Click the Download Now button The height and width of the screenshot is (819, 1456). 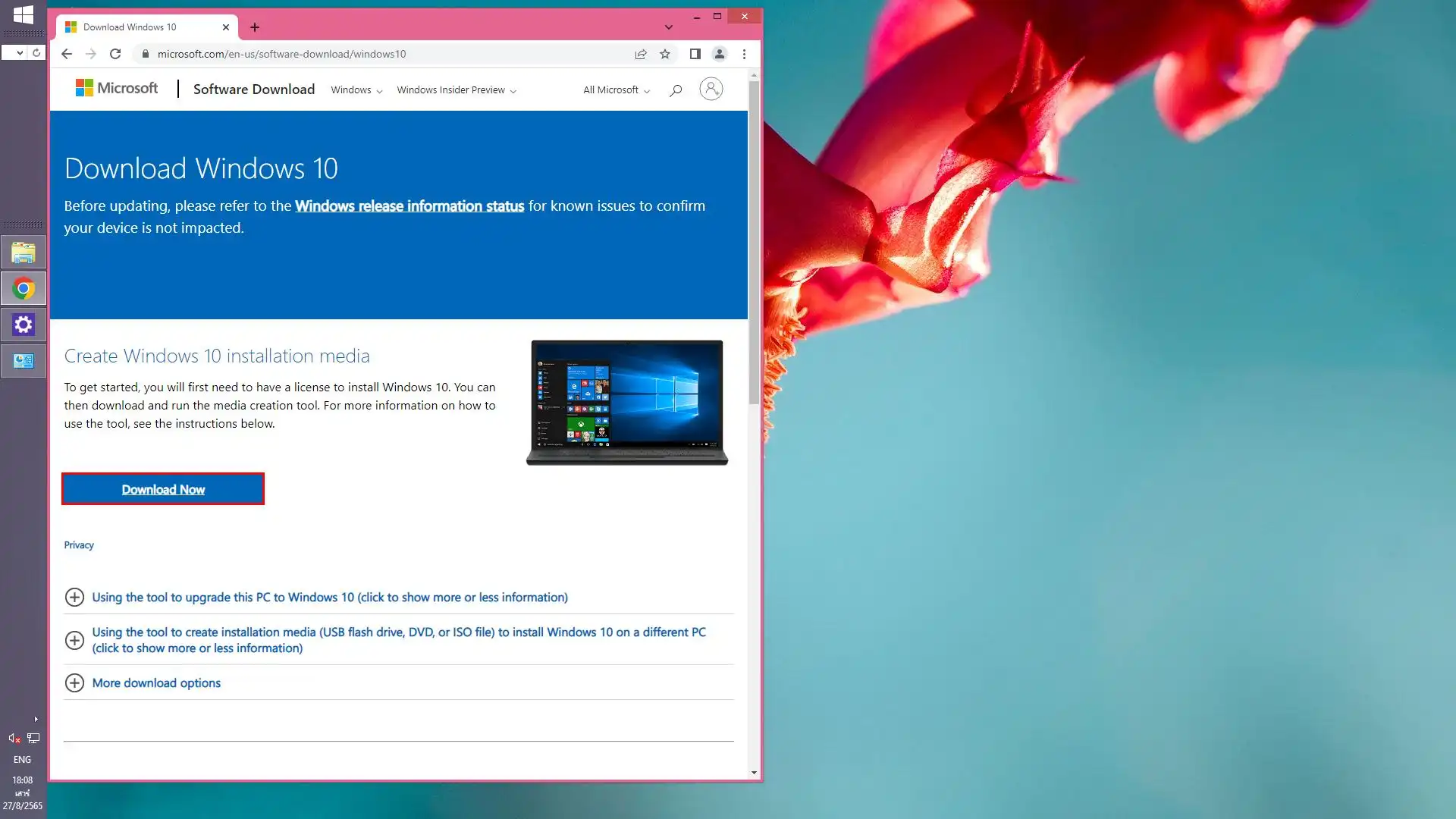(x=163, y=489)
